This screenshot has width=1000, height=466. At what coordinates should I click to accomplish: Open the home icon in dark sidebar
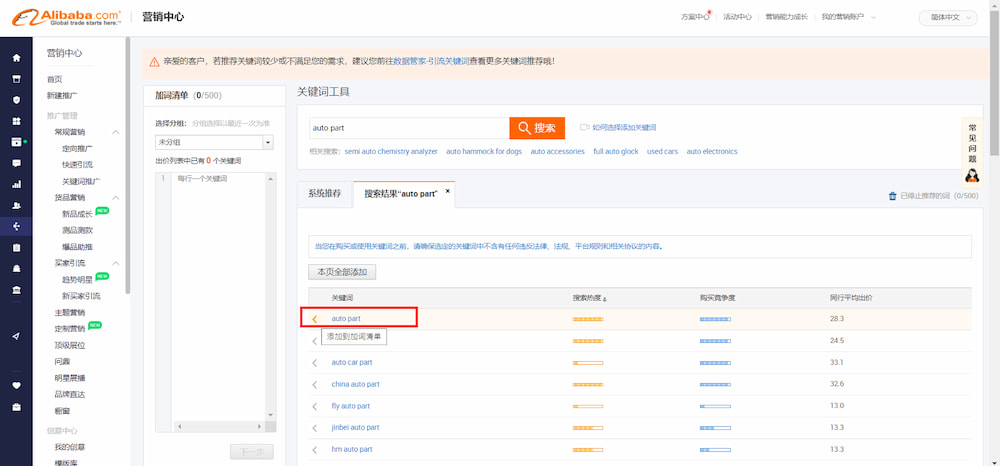pos(17,58)
